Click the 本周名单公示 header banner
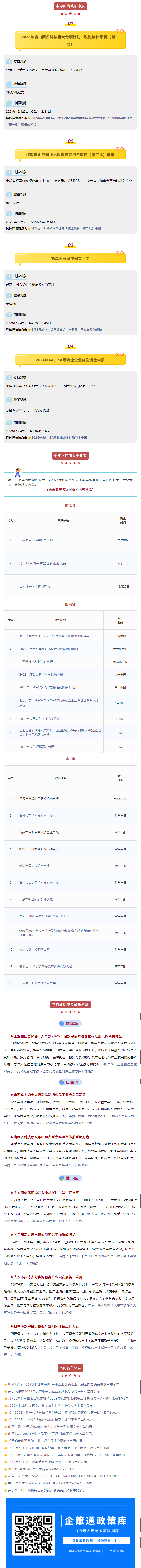 (x=70, y=1368)
